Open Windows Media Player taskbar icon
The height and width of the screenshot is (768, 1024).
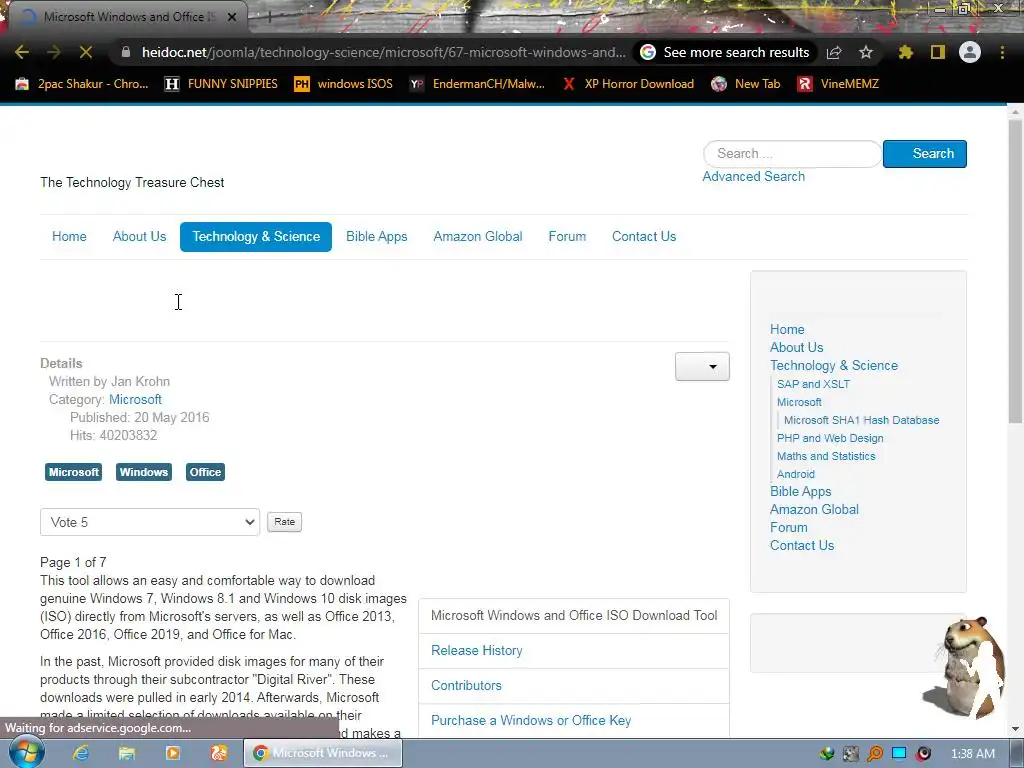click(x=172, y=753)
